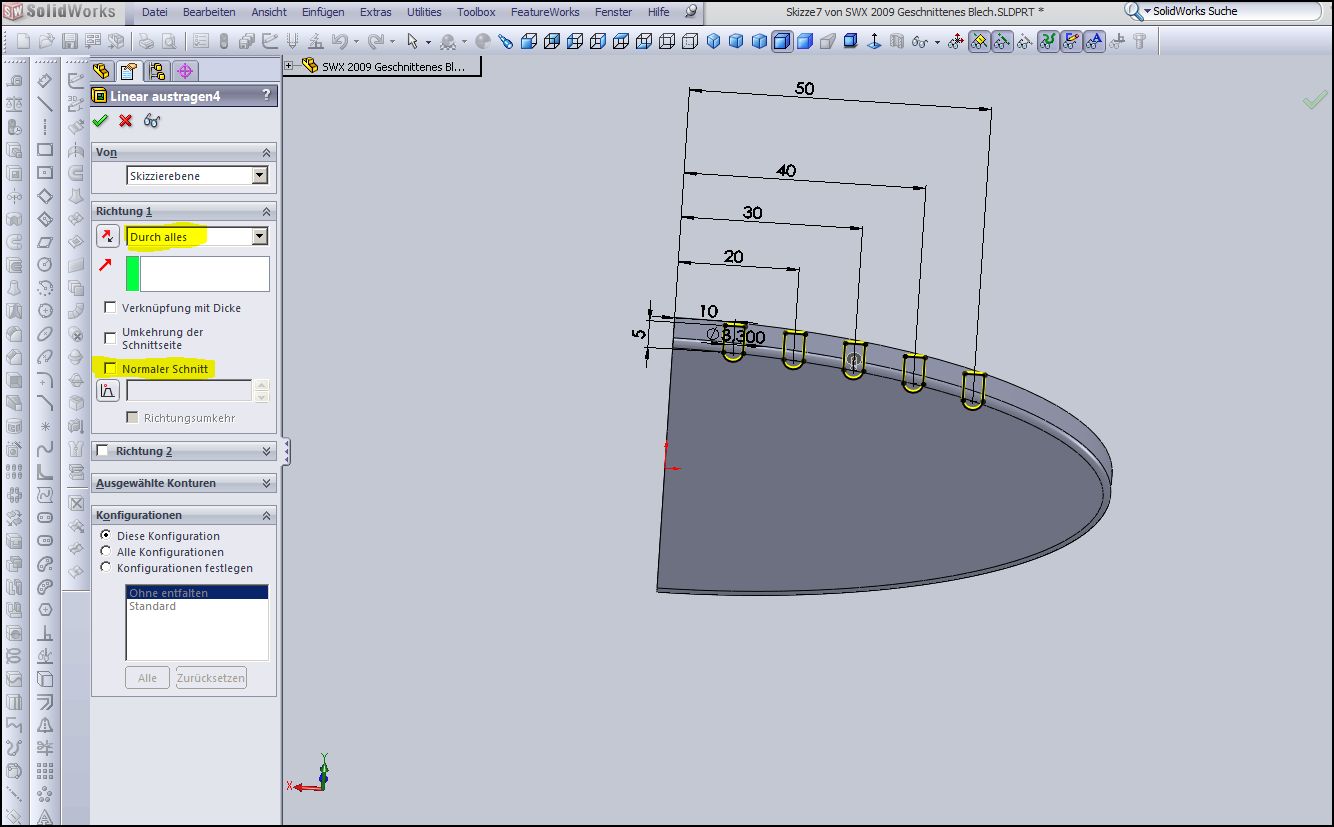
Task: Confirm the cut with the green checkmark
Action: click(99, 121)
